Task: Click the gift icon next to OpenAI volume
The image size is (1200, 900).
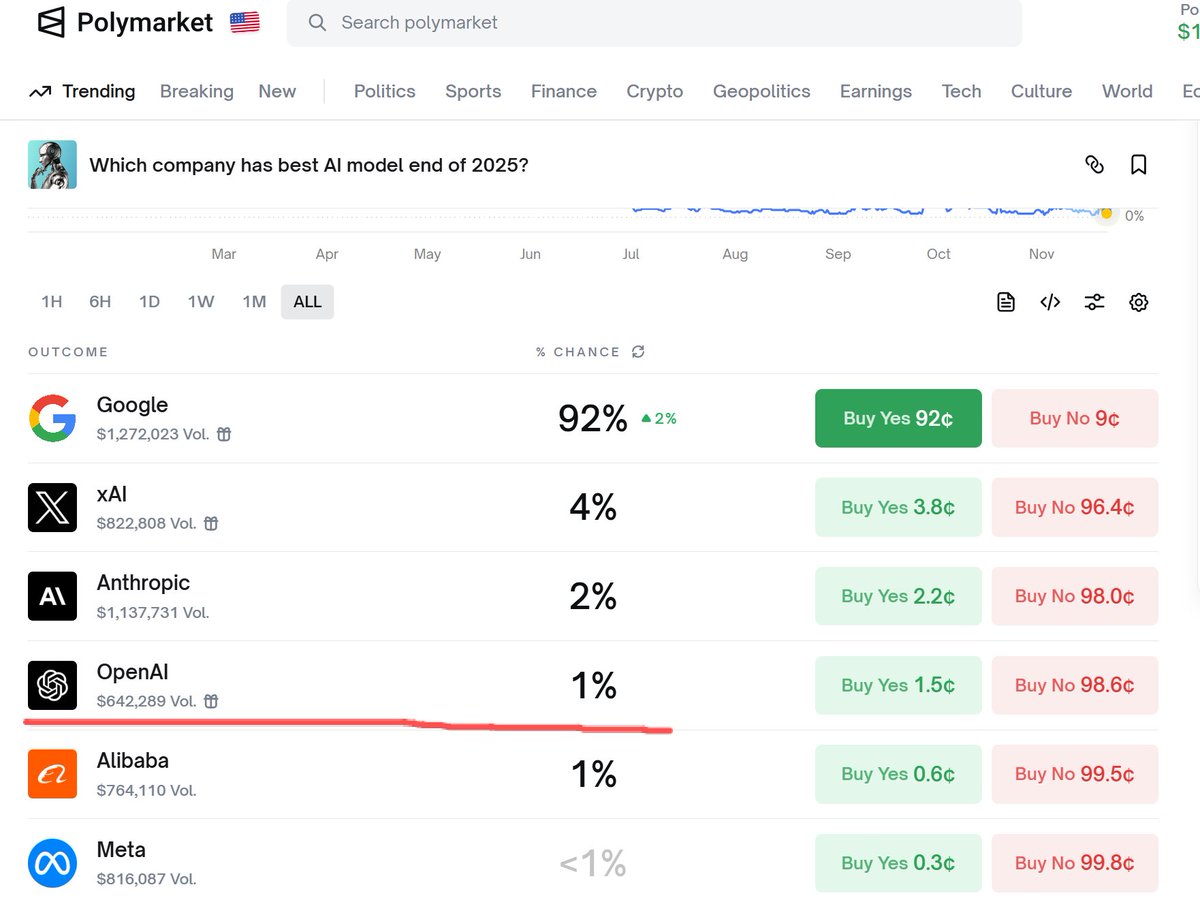Action: click(x=211, y=701)
